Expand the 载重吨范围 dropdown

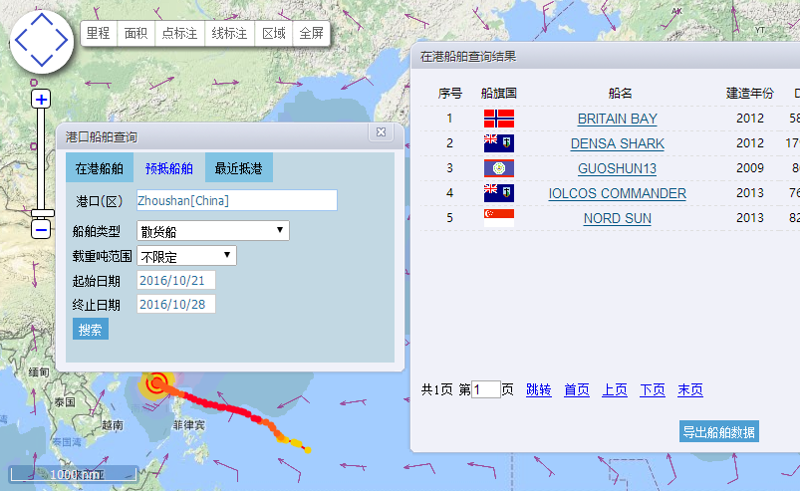tap(186, 255)
